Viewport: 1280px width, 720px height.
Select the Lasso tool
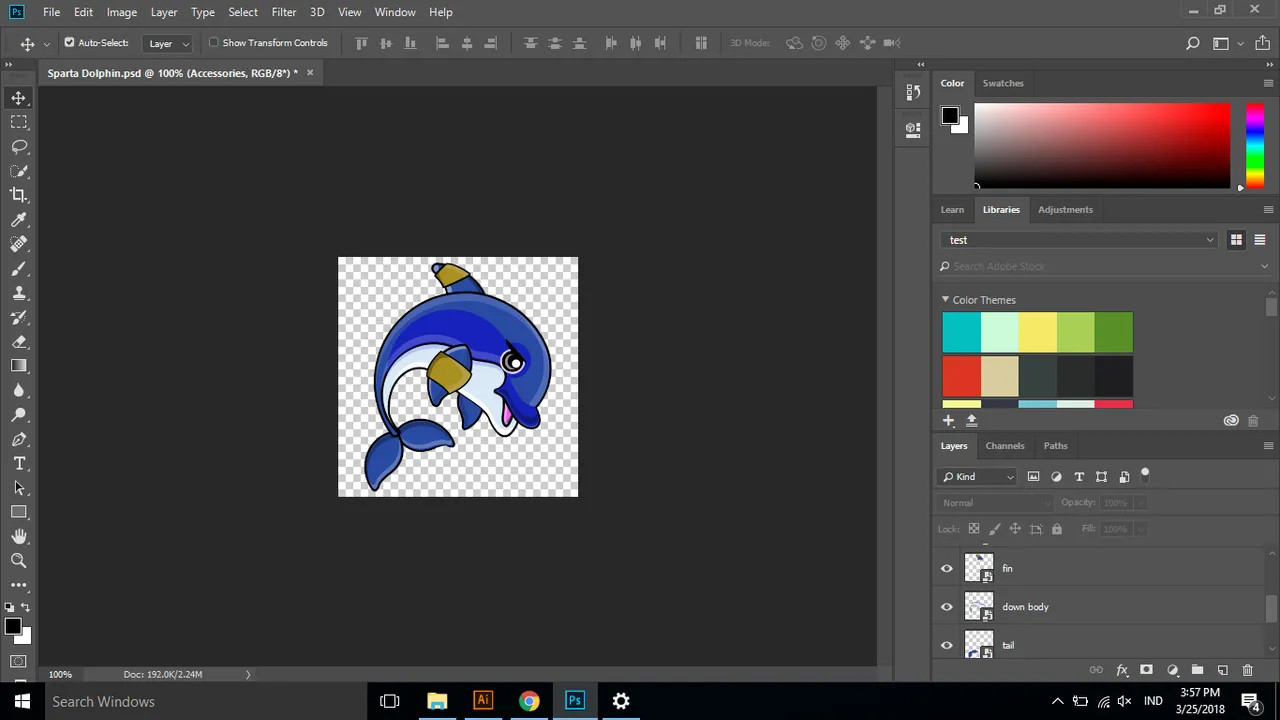pyautogui.click(x=19, y=146)
